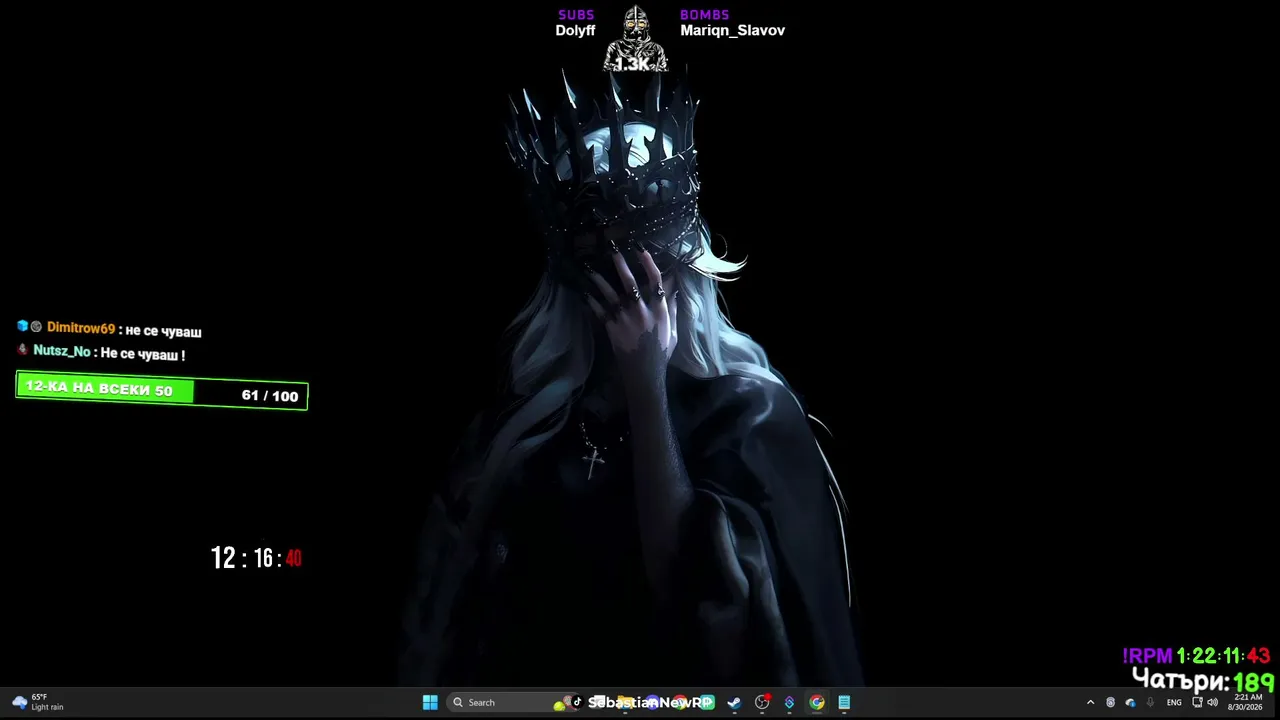1280x720 pixels.
Task: Expand the hidden tray icons chevron
Action: 1090,702
